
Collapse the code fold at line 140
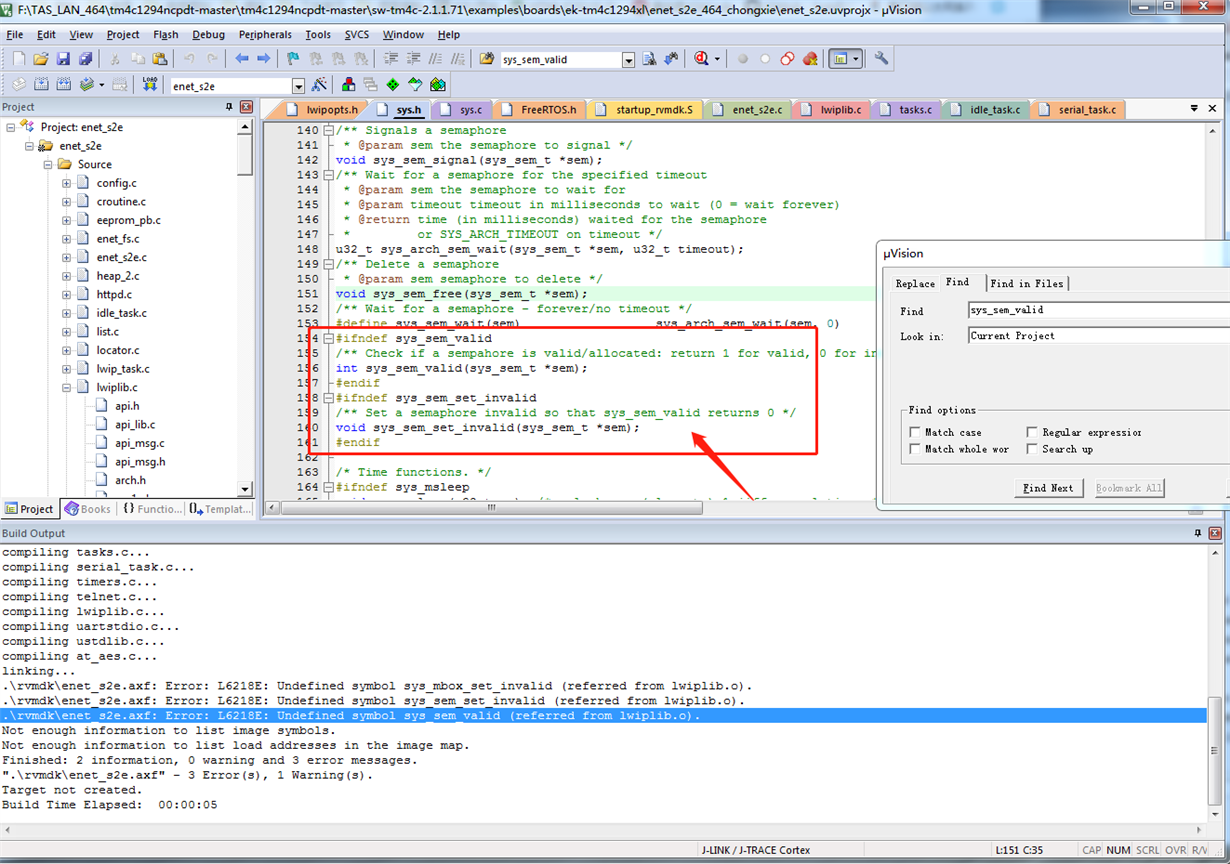329,130
